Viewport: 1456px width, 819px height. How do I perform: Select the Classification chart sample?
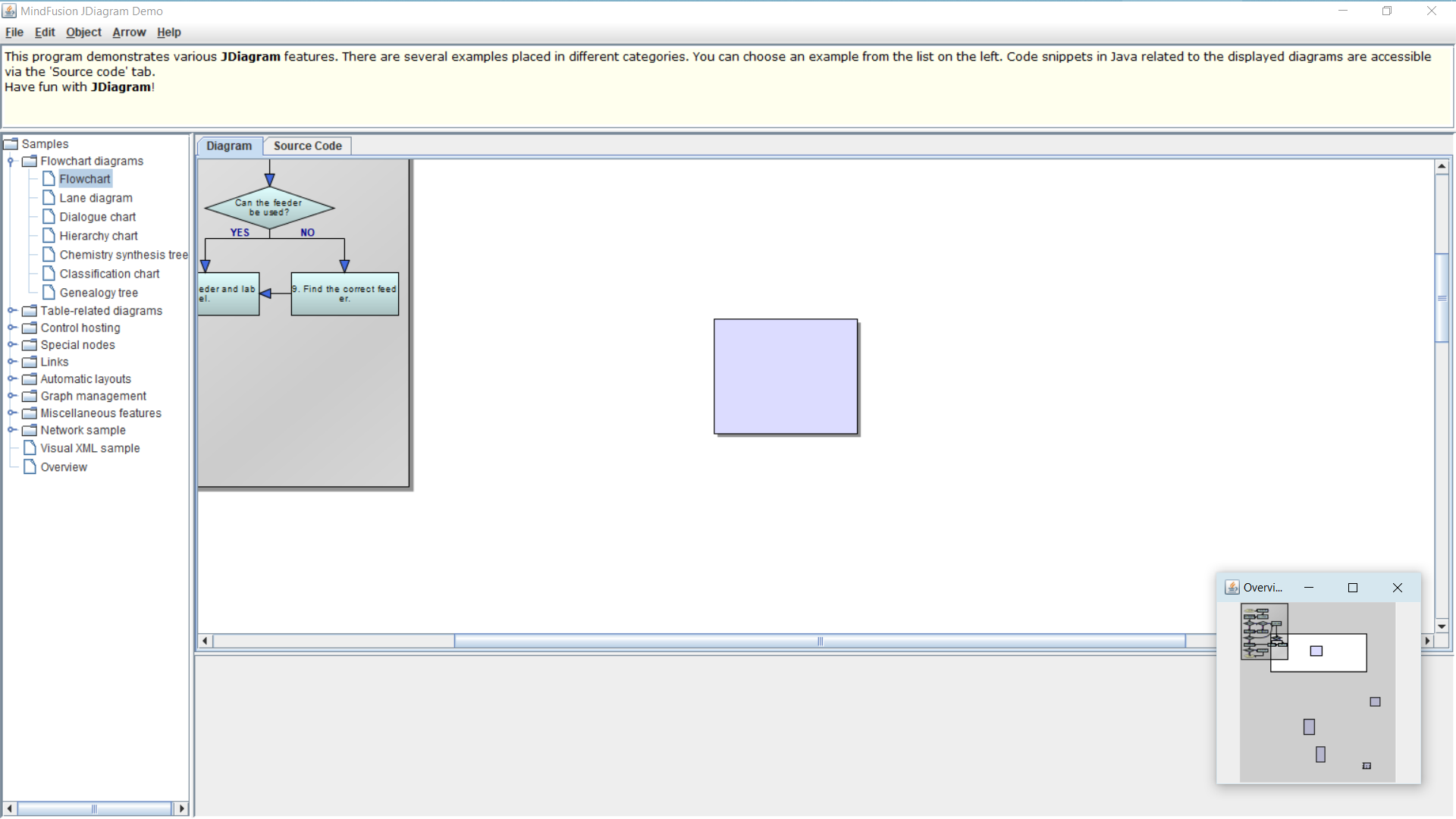pos(109,274)
